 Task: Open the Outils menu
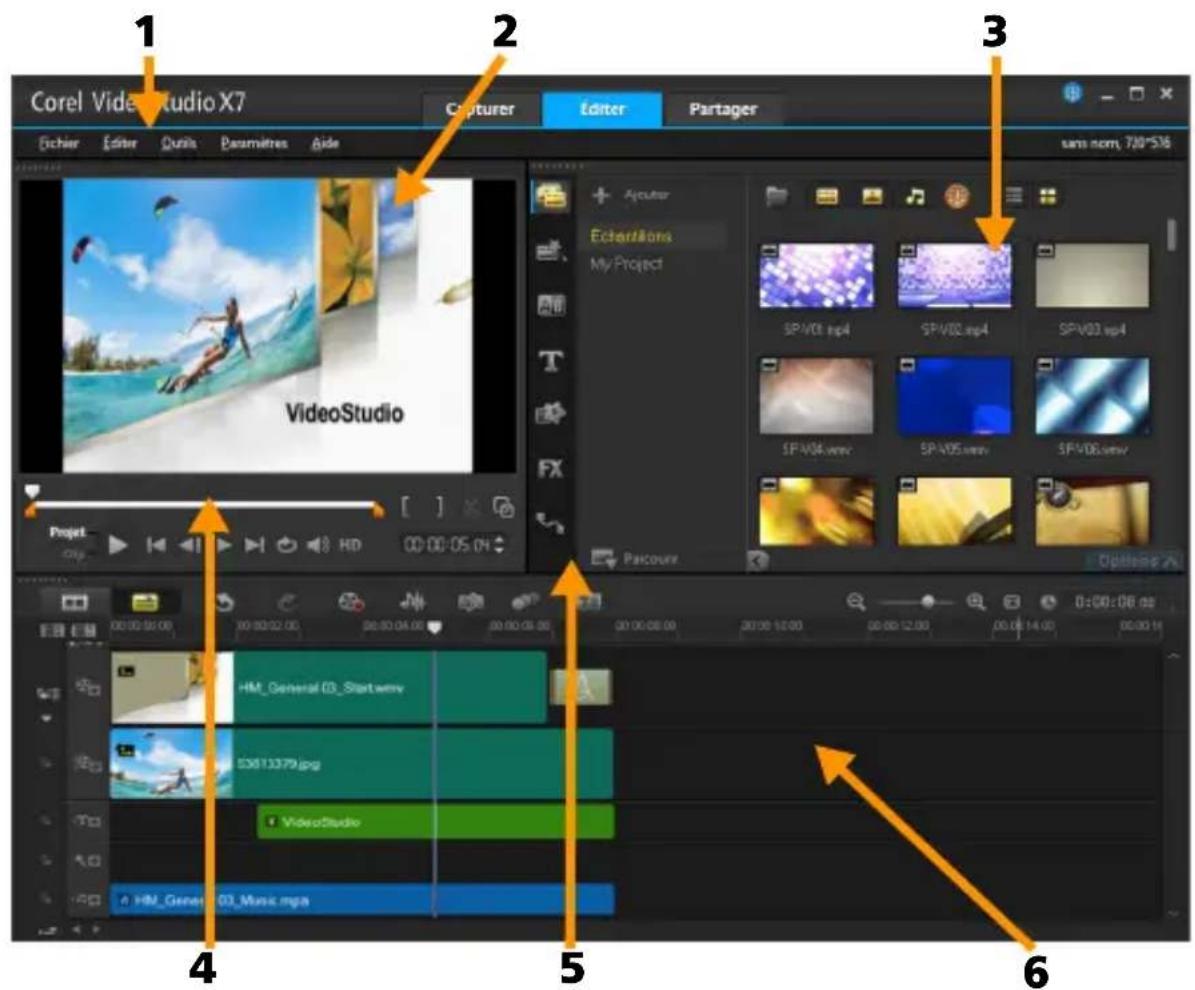[177, 143]
